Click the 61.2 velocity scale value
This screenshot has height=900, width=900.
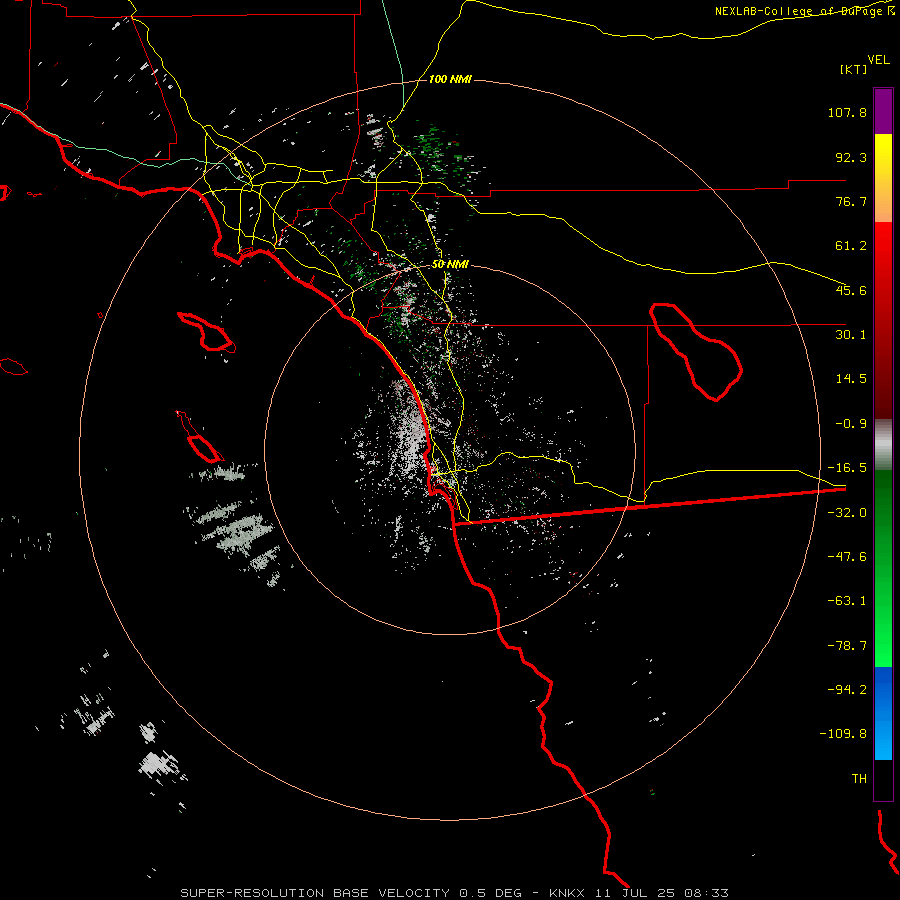point(851,246)
